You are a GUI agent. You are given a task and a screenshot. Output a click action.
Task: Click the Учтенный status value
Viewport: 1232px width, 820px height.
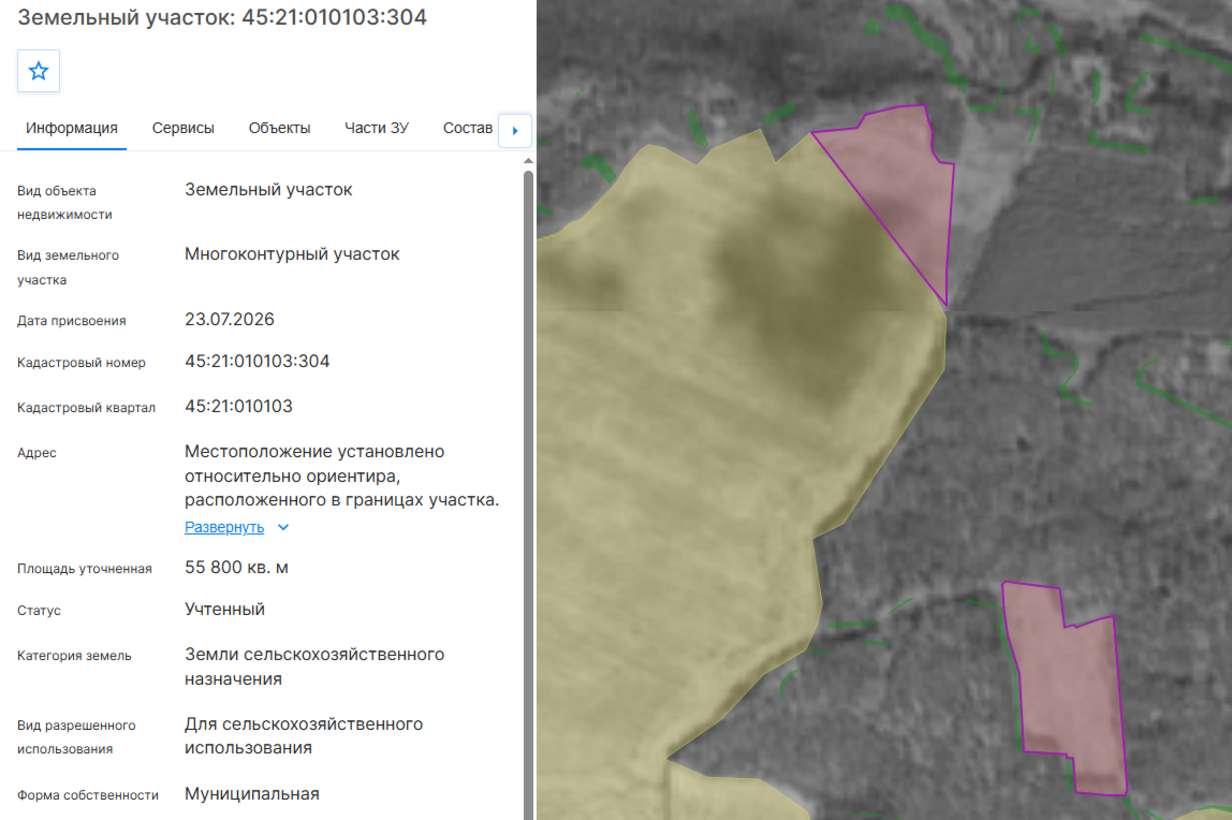click(x=225, y=609)
